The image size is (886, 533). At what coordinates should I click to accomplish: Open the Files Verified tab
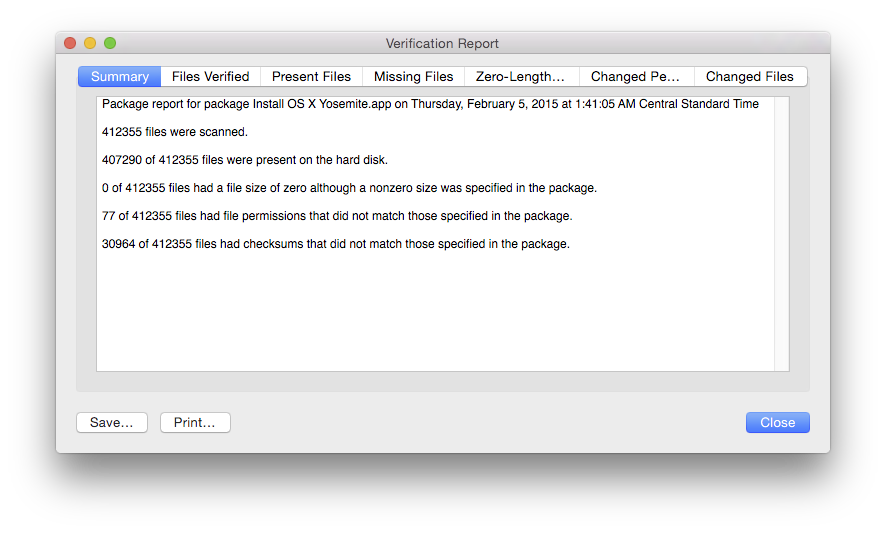210,77
